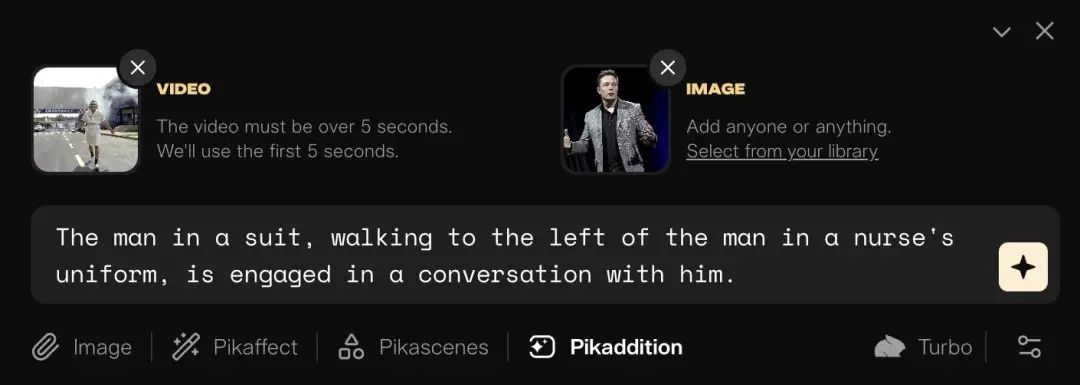The image size is (1080, 385).
Task: Enable Turbo mode label
Action: coord(944,347)
